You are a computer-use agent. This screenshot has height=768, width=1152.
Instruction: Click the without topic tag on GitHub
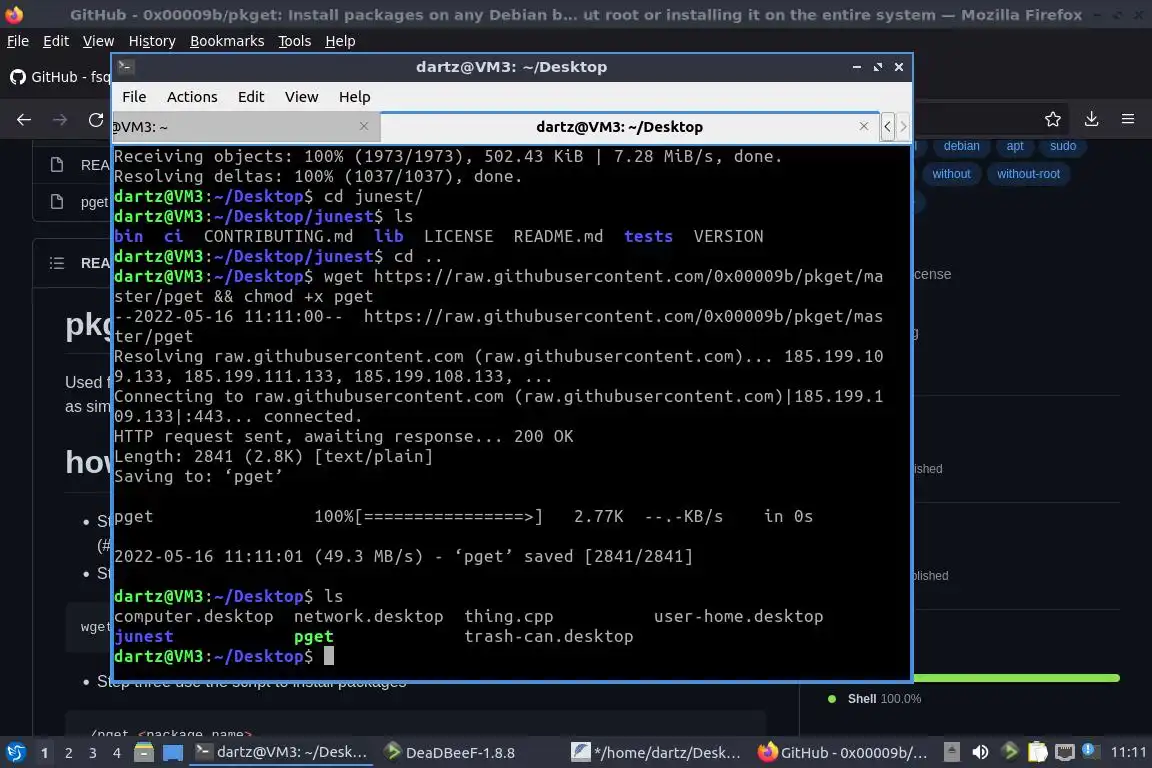pos(951,174)
